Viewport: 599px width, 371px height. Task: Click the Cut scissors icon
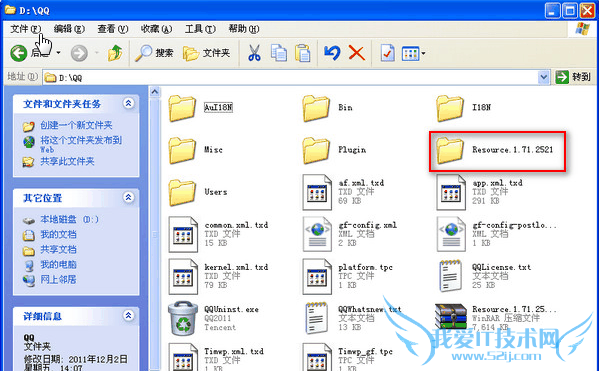254,53
